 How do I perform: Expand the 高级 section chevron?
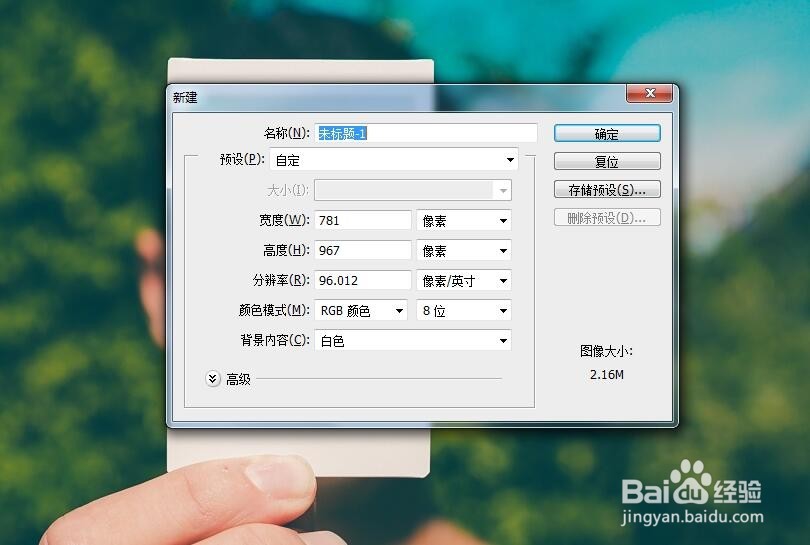point(212,379)
